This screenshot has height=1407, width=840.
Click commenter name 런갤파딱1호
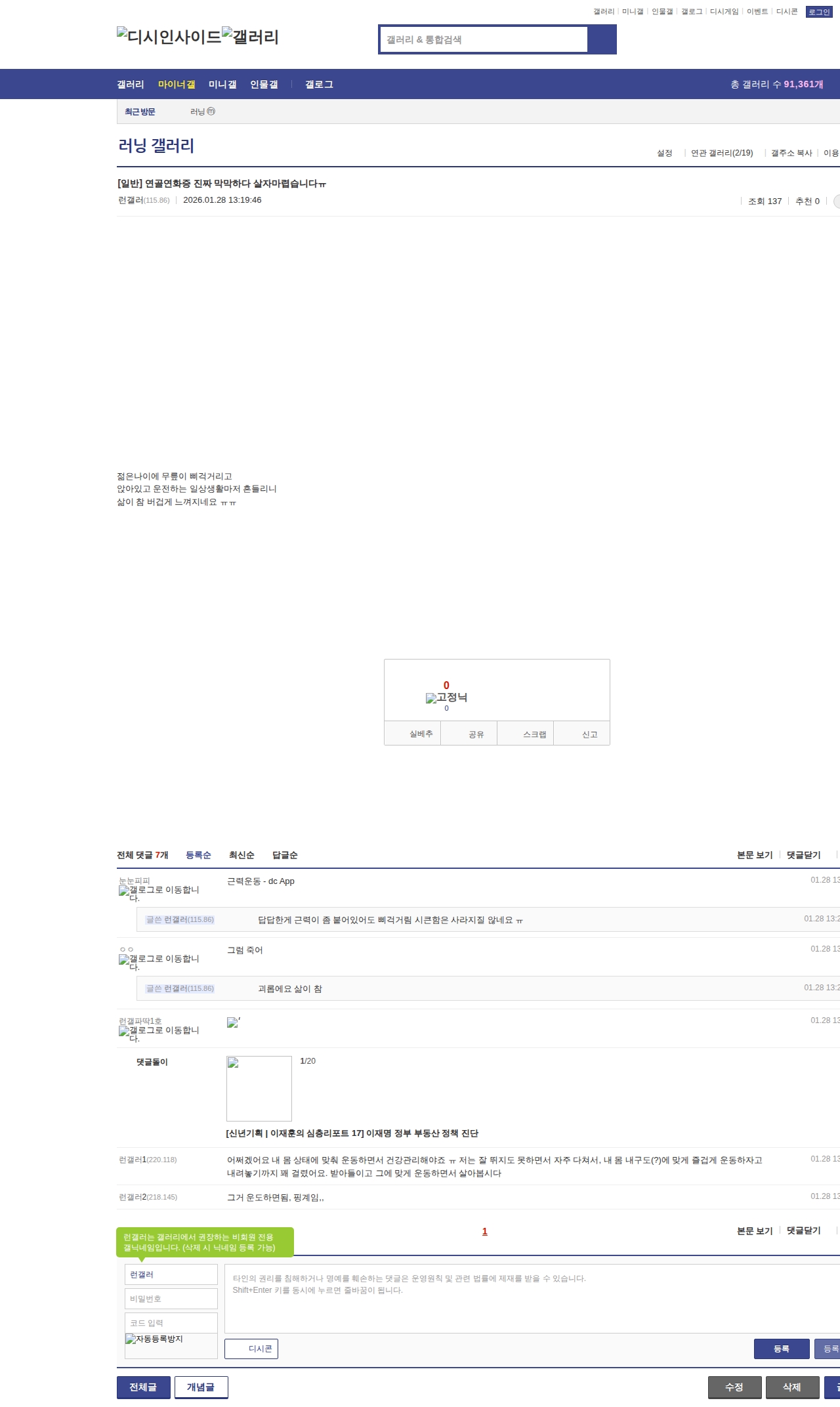(140, 1021)
